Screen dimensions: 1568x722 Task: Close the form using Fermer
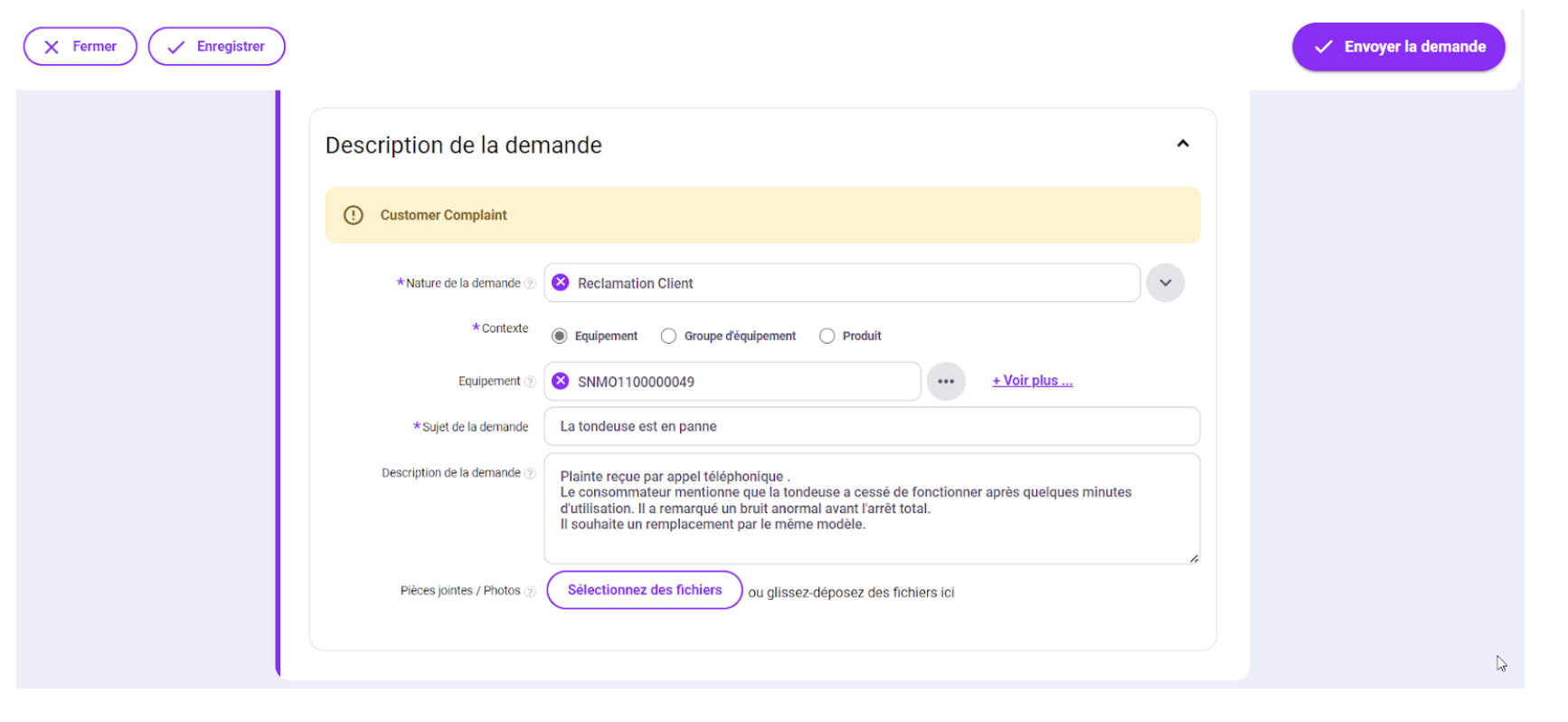pyautogui.click(x=80, y=47)
